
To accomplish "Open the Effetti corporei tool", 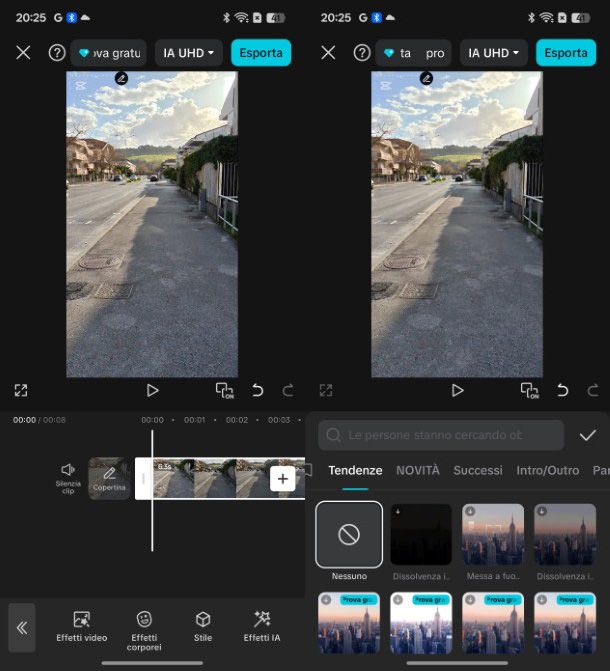I will (144, 626).
